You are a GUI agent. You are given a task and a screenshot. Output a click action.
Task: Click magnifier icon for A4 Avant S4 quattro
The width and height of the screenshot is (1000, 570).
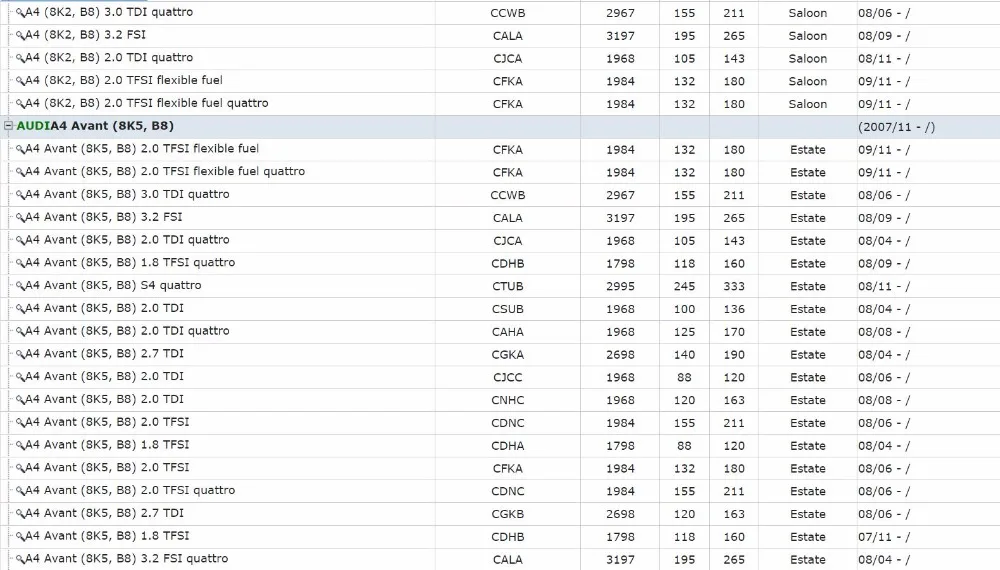point(20,286)
